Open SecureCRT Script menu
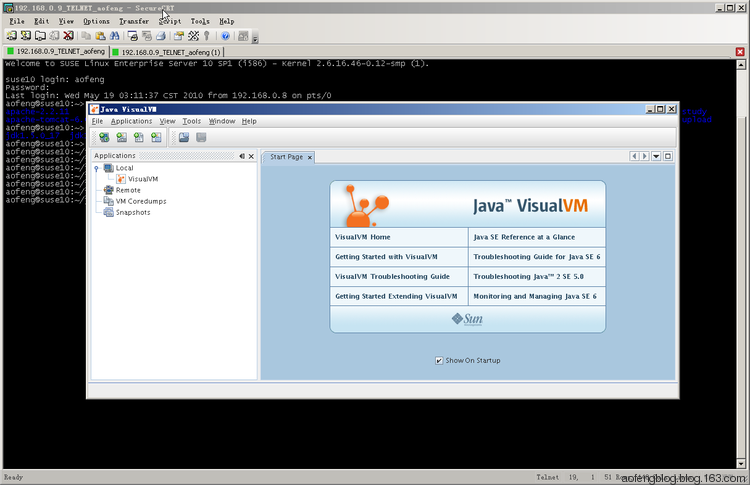Image resolution: width=750 pixels, height=485 pixels. [x=170, y=21]
